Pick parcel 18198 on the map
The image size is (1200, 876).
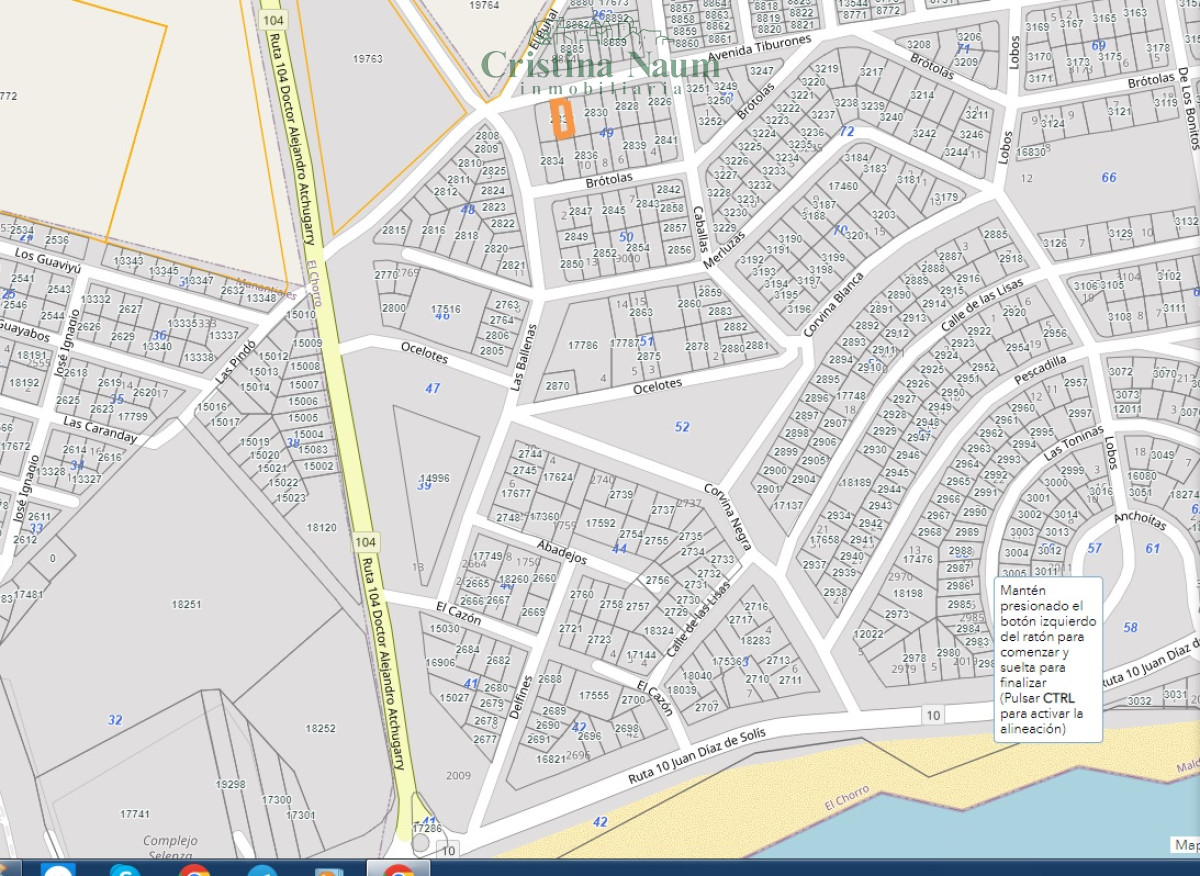(x=908, y=593)
